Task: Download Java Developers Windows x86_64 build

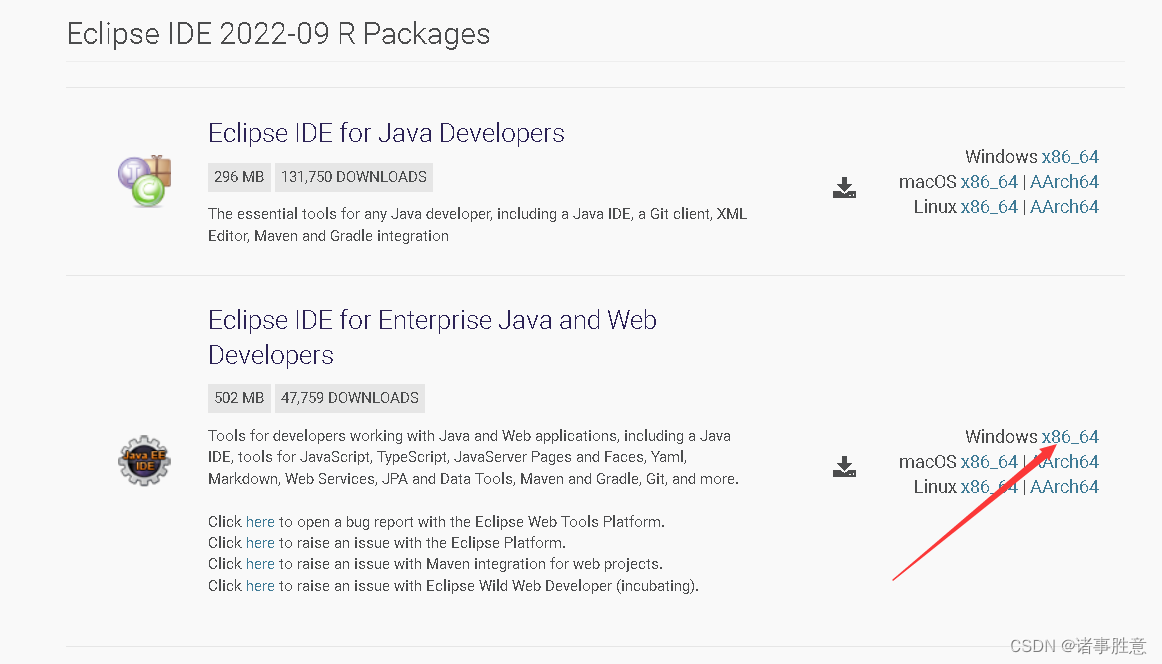Action: pos(1070,157)
